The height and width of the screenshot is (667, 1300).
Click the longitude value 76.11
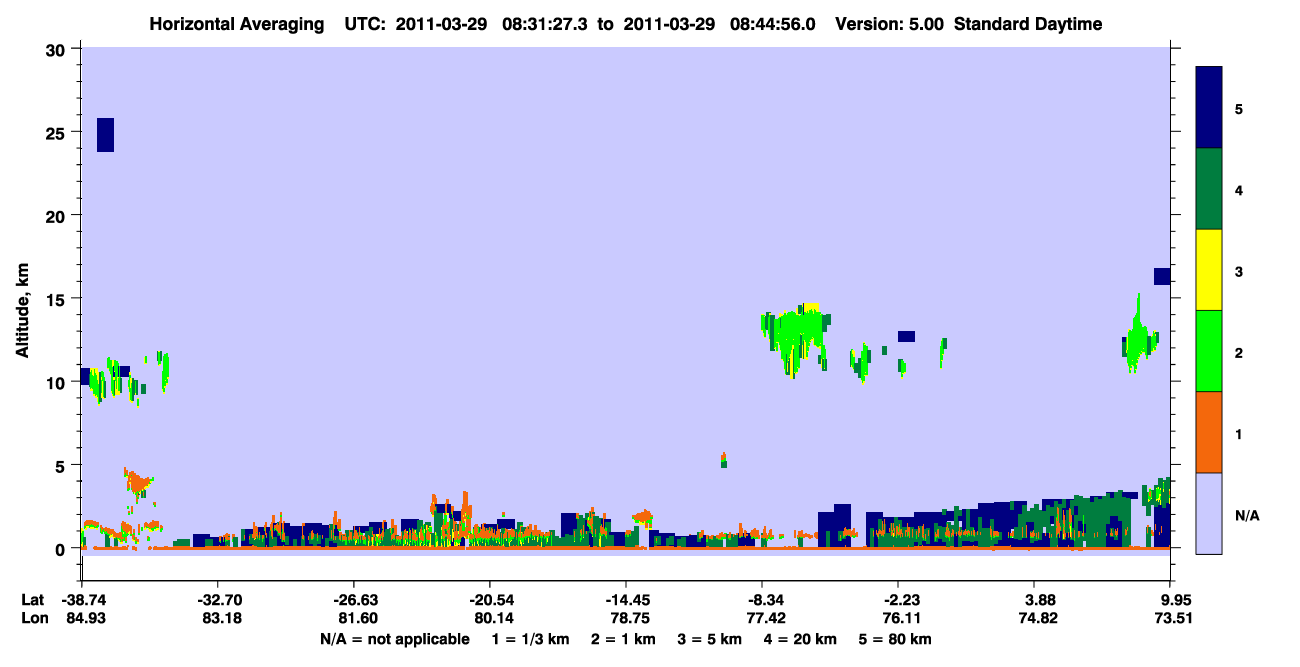pyautogui.click(x=901, y=618)
